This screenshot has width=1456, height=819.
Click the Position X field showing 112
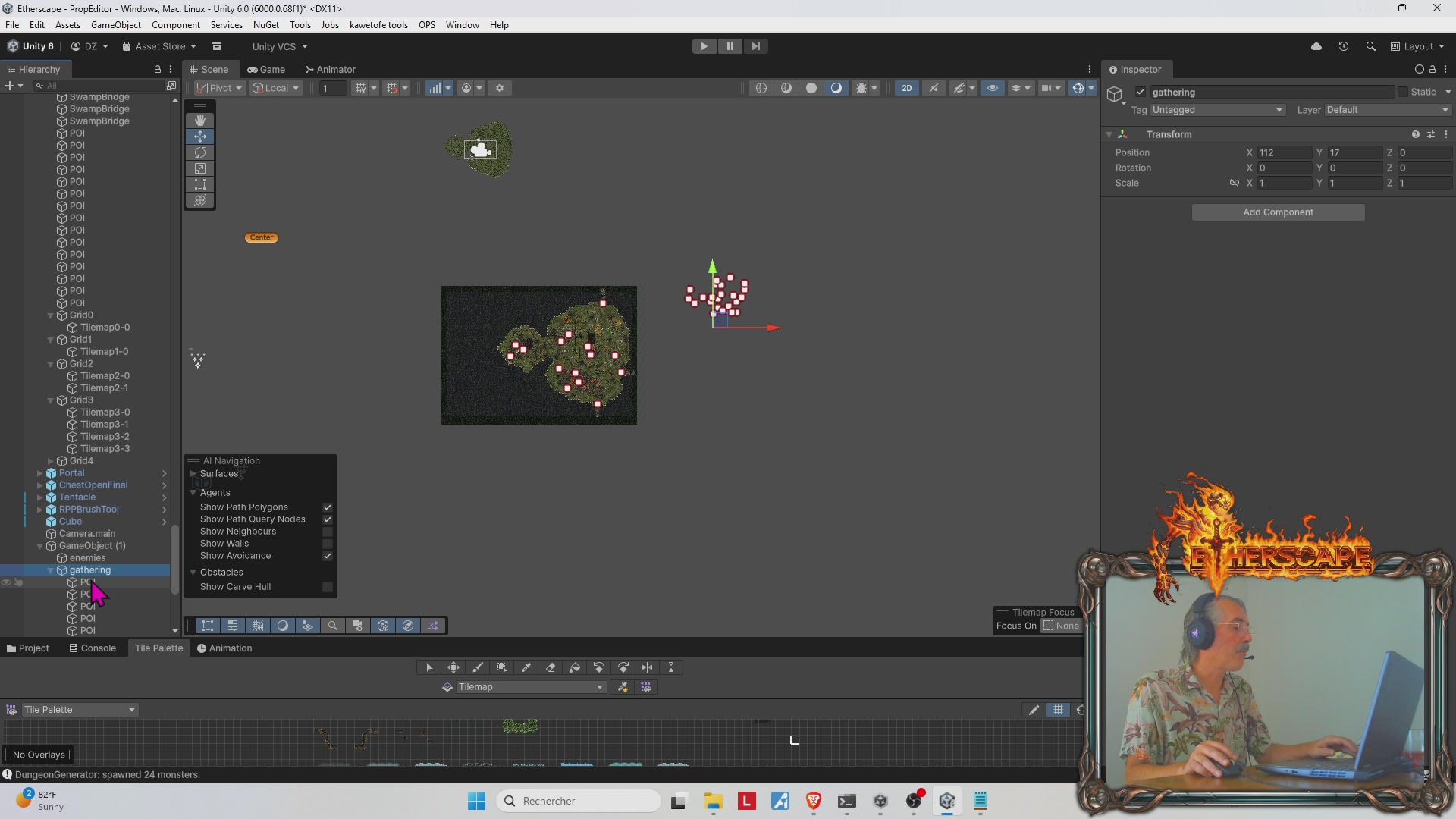(1285, 152)
